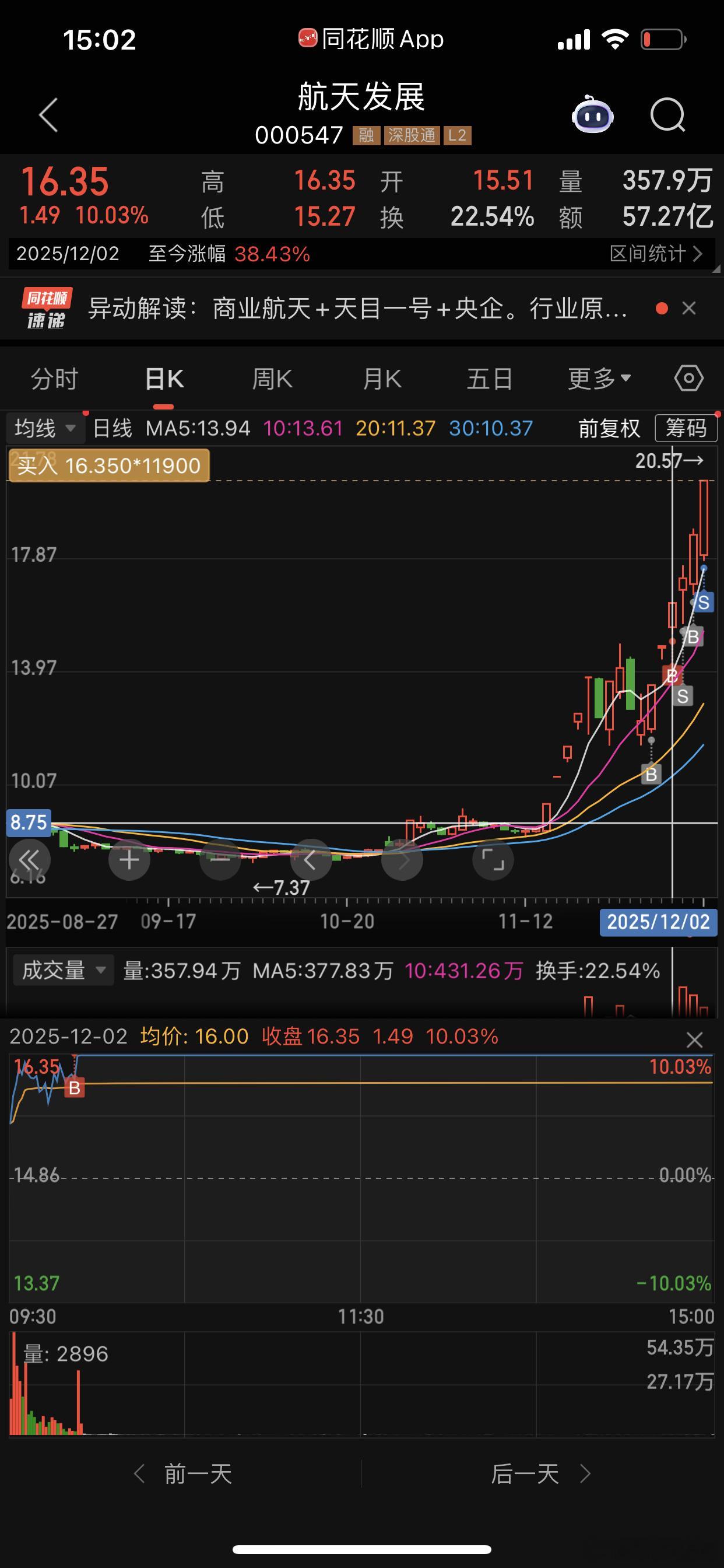Tap the lowest B buy marker on the K-line chart
The width and height of the screenshot is (724, 1568).
point(651,774)
